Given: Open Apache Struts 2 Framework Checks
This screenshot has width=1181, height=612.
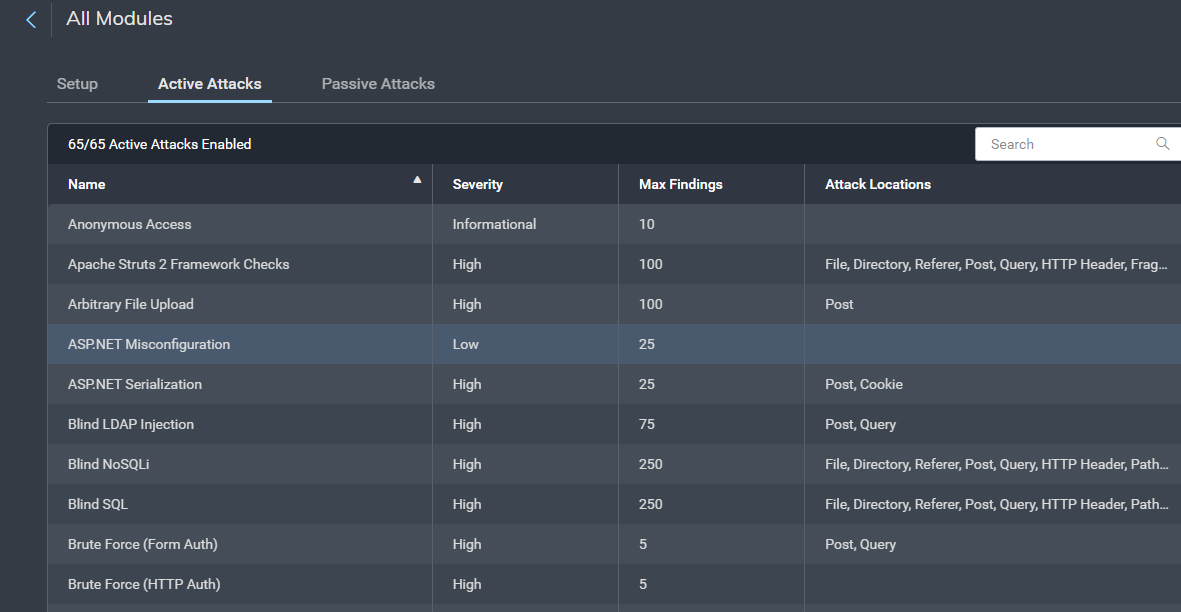Looking at the screenshot, I should pyautogui.click(x=179, y=264).
